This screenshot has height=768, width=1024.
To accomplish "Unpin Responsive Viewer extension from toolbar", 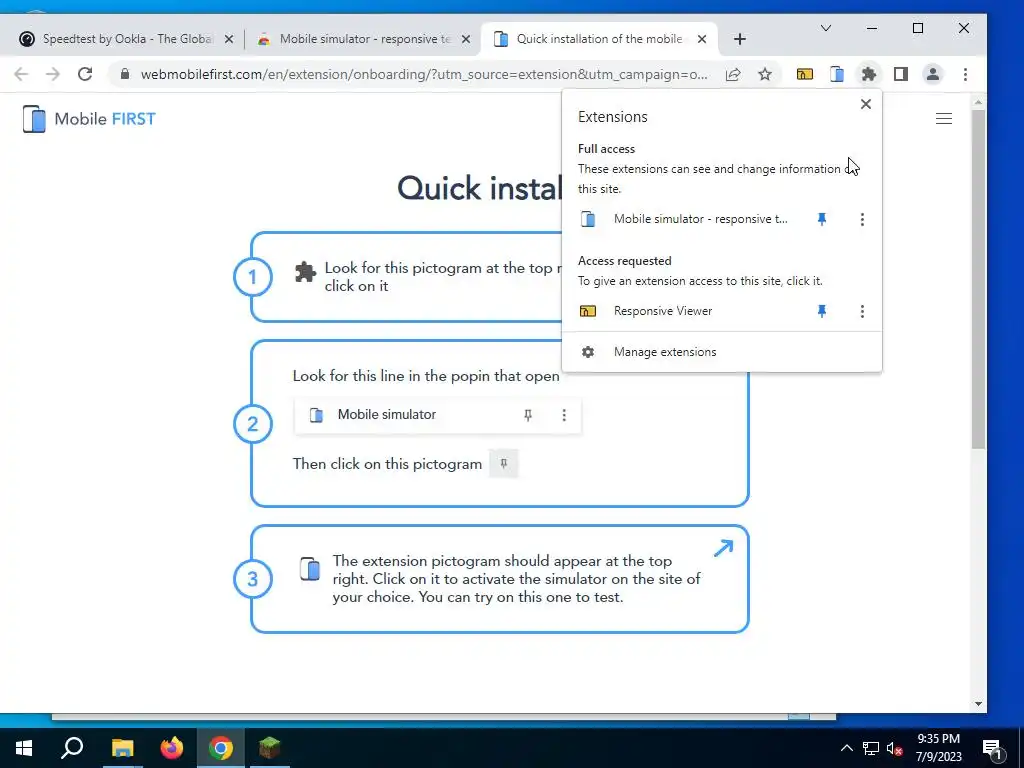I will coord(822,312).
